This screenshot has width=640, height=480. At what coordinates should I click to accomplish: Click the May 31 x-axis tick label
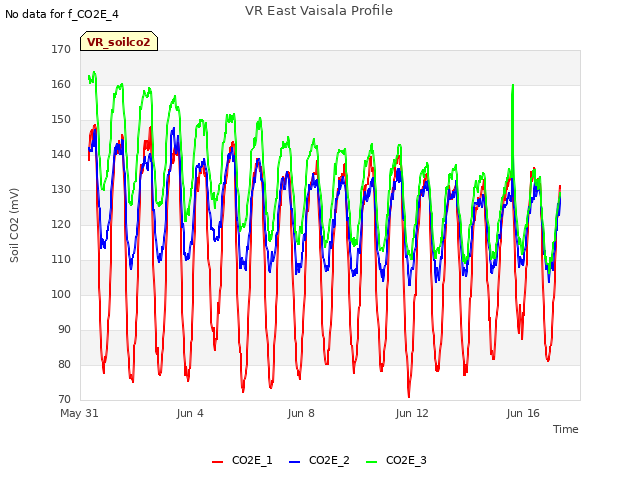pos(79,413)
